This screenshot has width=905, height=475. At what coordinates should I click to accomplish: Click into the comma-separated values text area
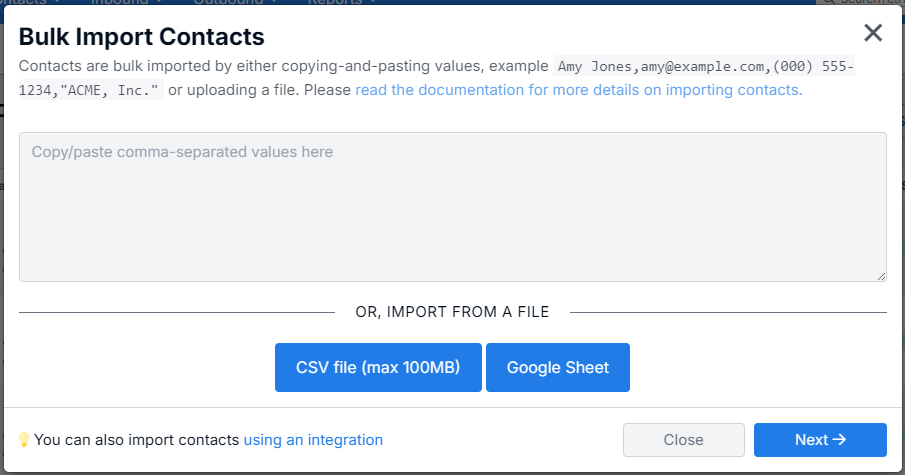(x=452, y=206)
